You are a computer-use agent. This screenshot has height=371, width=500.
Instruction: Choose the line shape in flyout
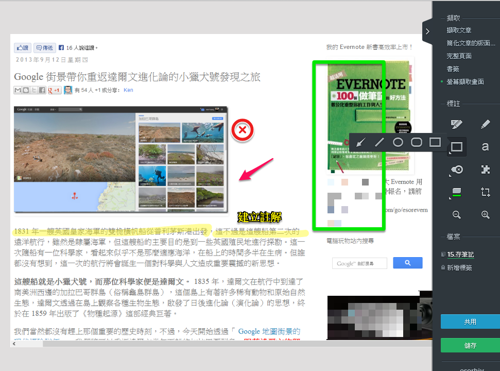pyautogui.click(x=379, y=142)
